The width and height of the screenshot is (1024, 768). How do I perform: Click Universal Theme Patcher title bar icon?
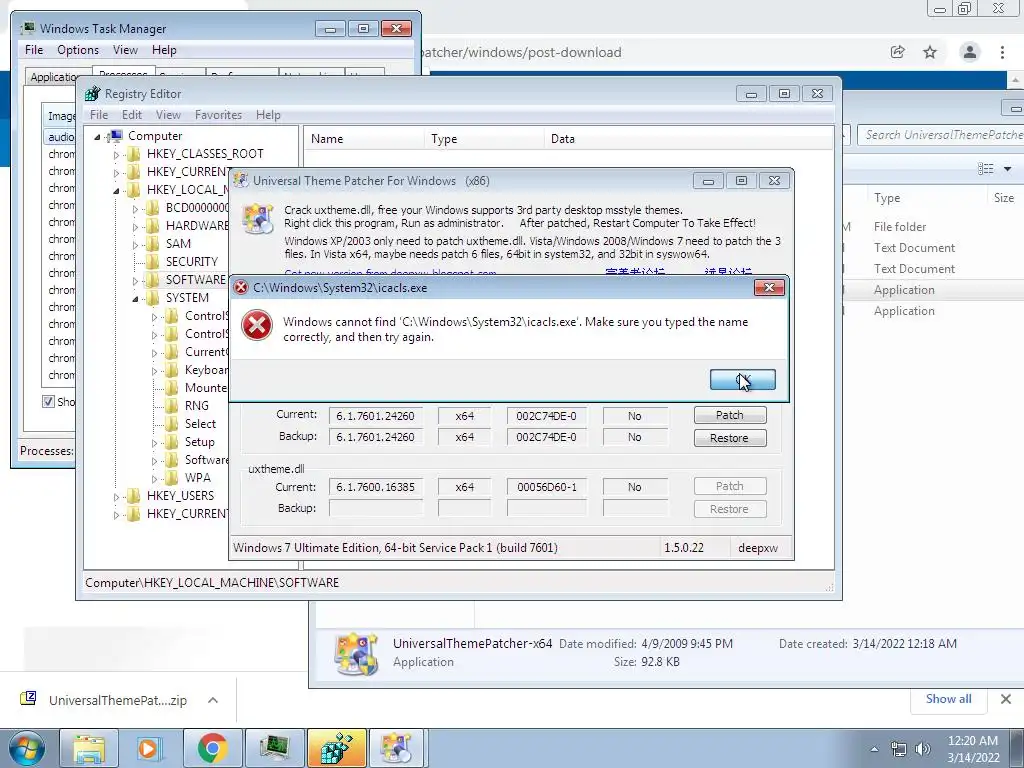tap(241, 181)
